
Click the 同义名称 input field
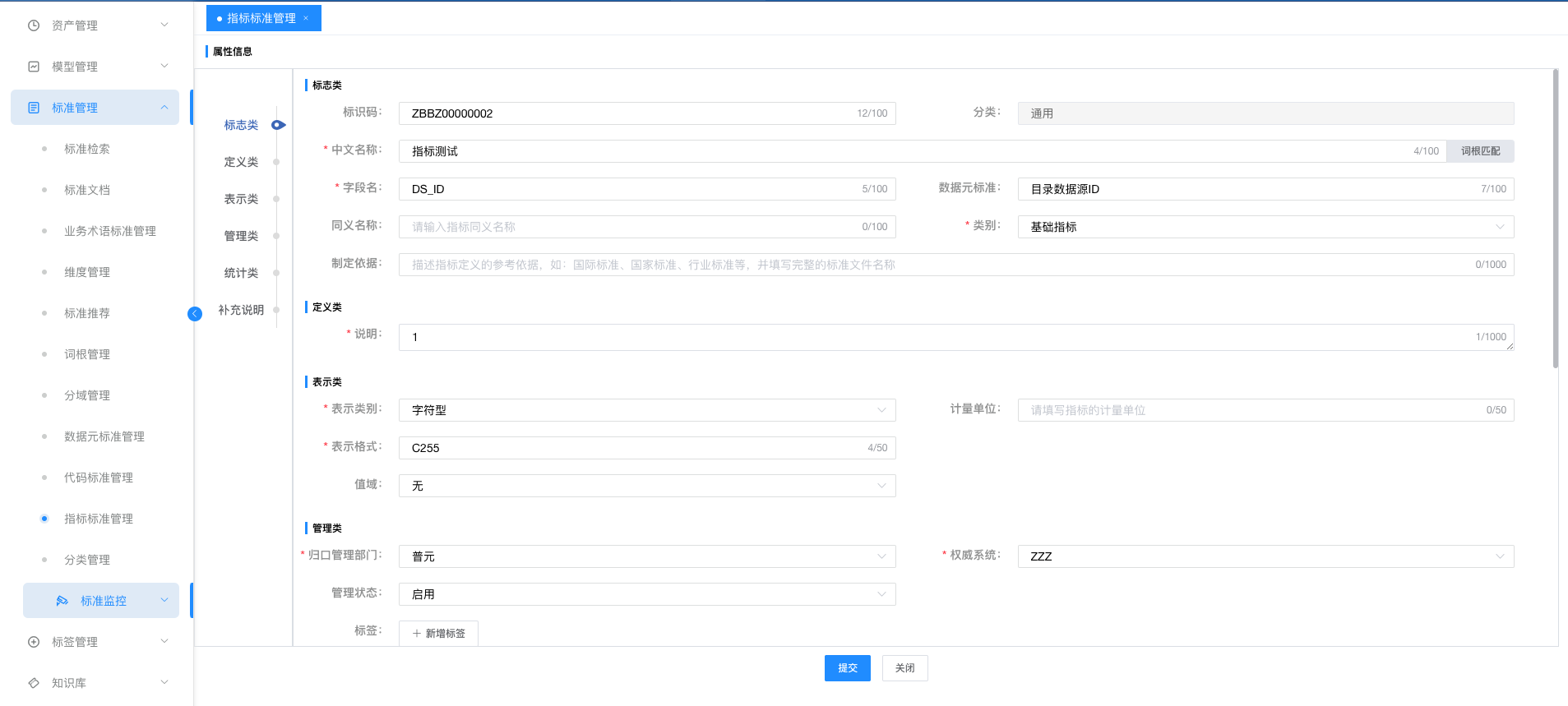[647, 227]
